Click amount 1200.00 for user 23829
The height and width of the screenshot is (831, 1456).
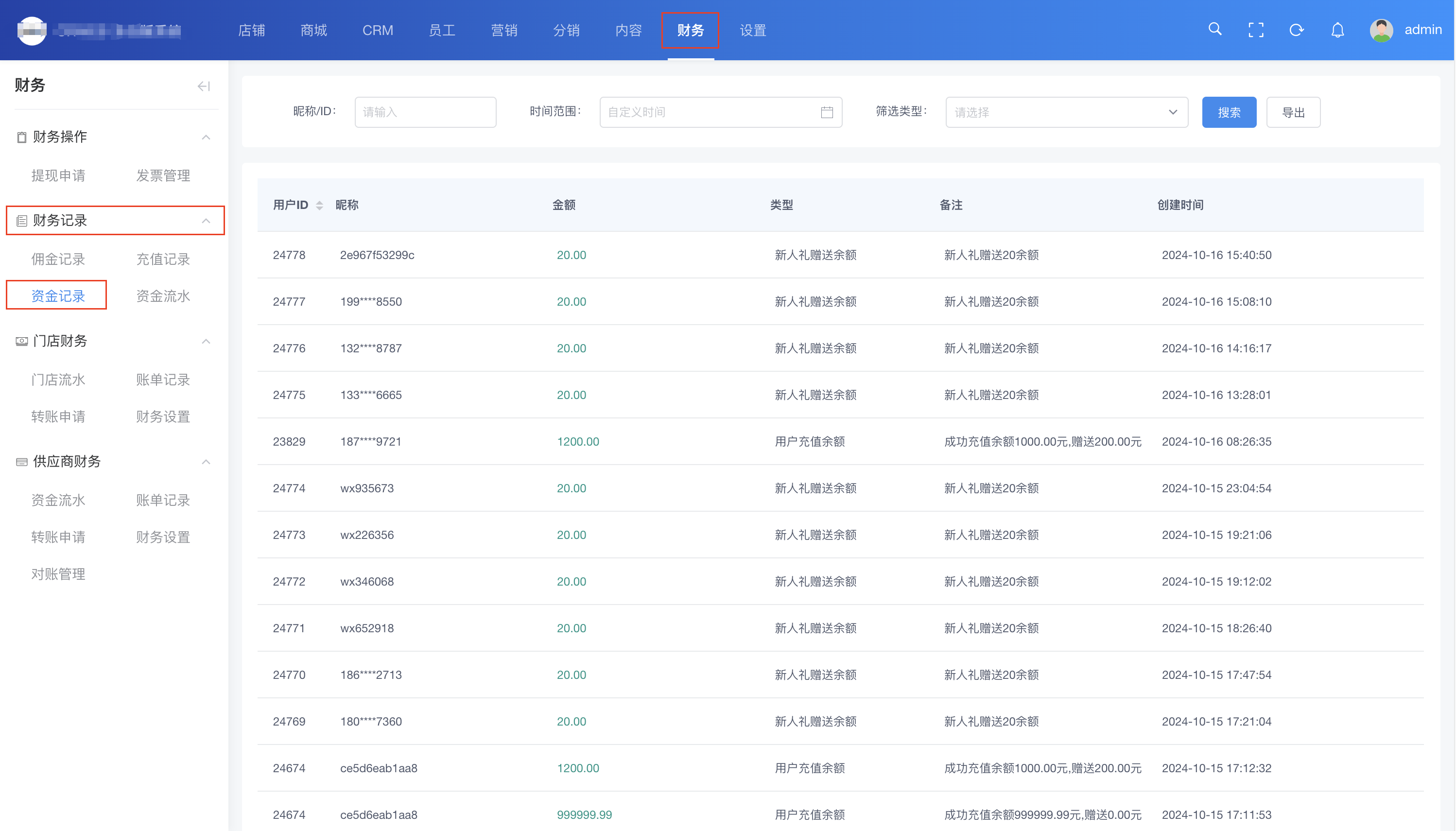coord(578,442)
